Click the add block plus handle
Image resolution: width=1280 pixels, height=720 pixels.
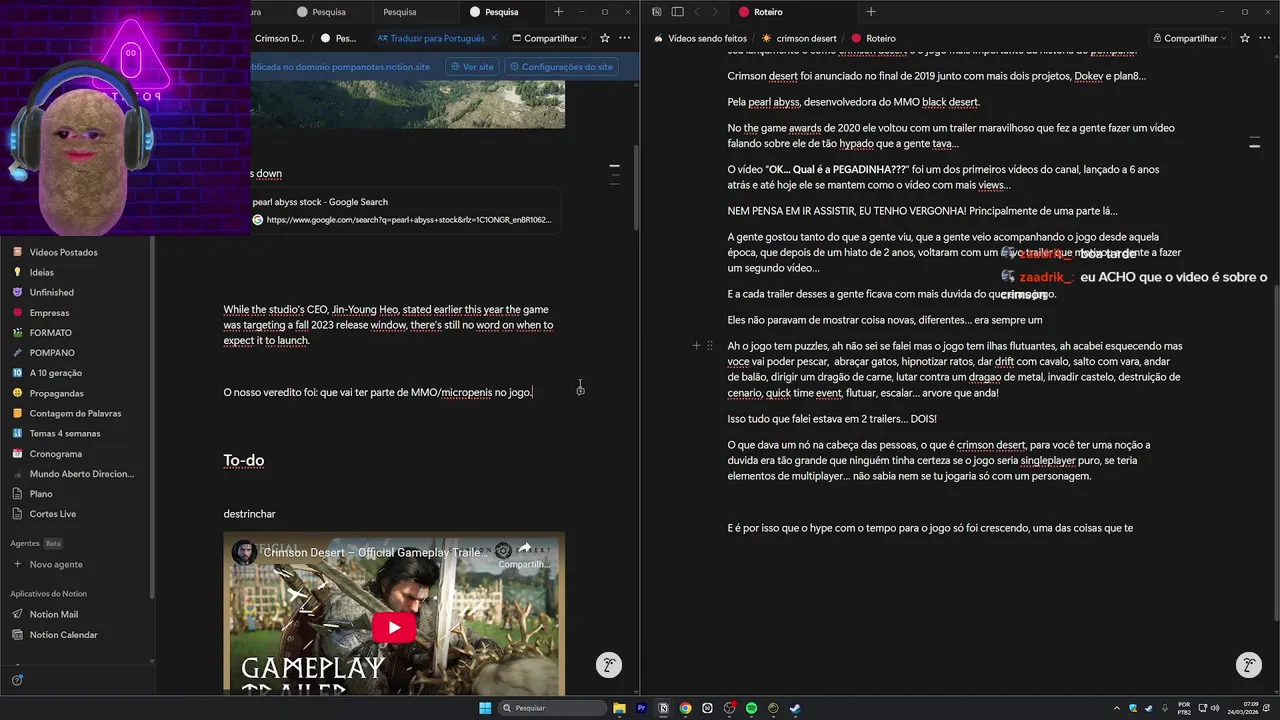pyautogui.click(x=696, y=346)
